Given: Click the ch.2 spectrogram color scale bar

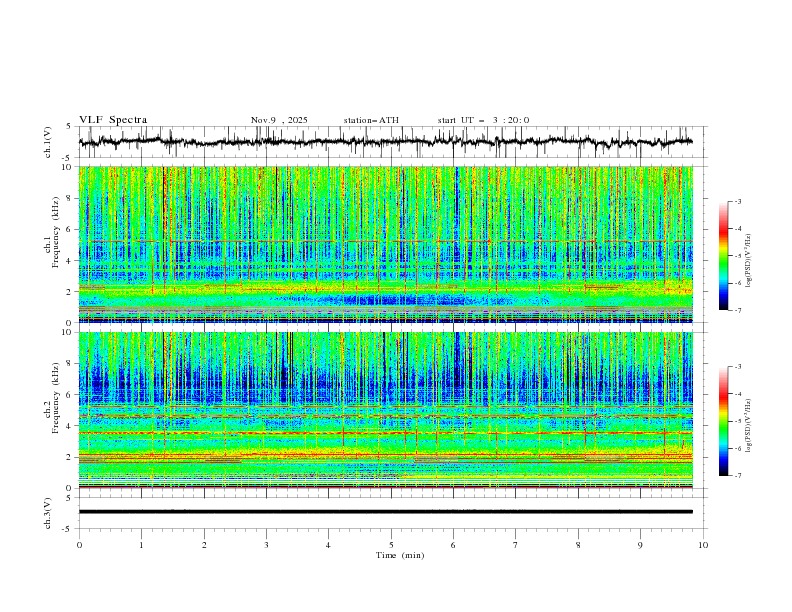Looking at the screenshot, I should (723, 421).
